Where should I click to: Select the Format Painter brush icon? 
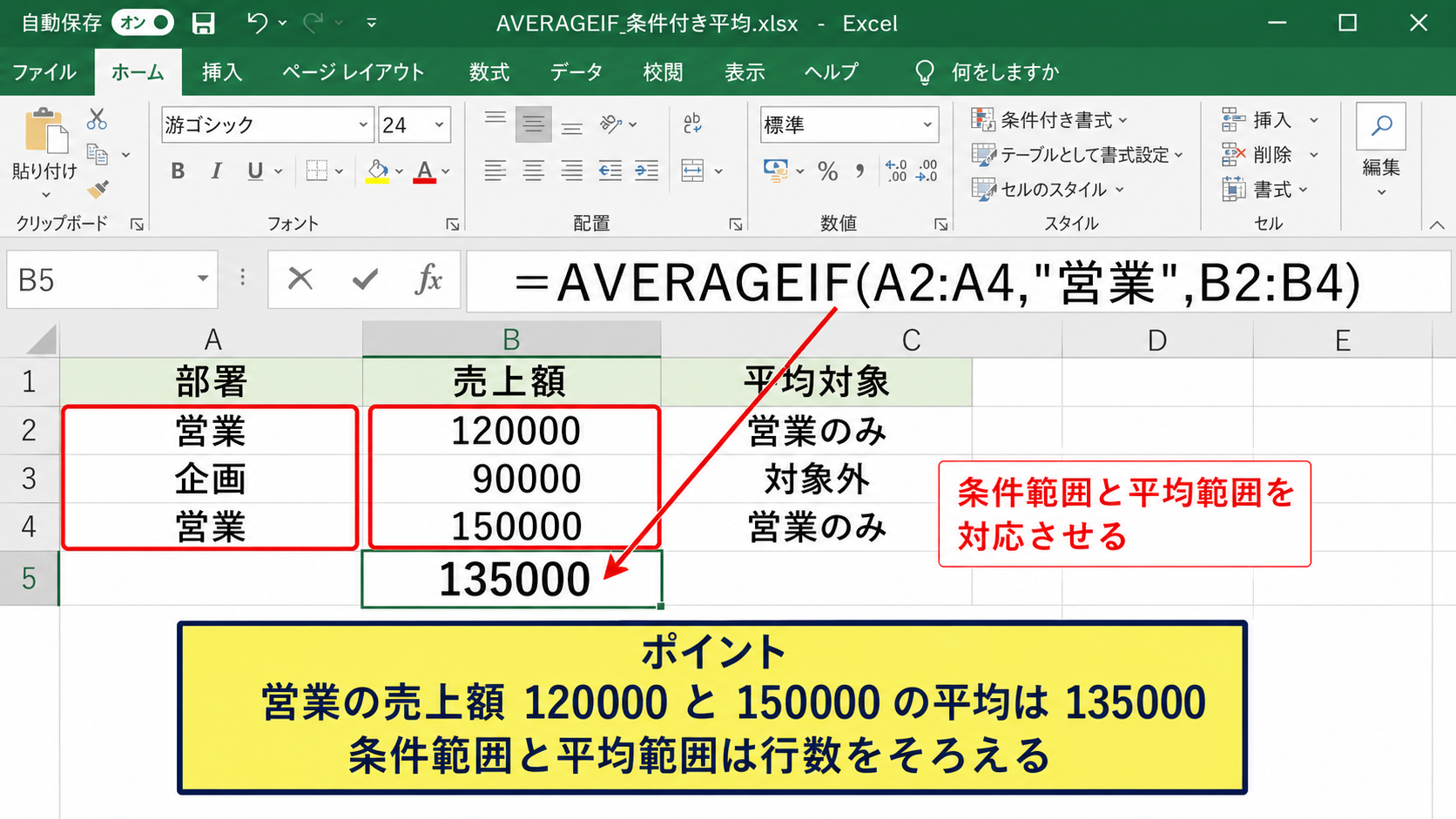tap(98, 189)
